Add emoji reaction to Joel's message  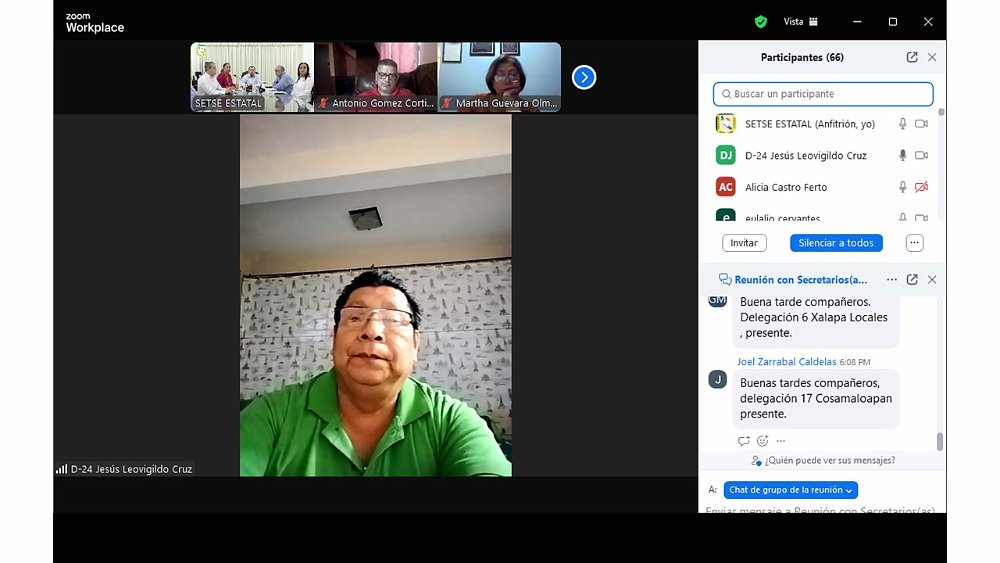762,441
